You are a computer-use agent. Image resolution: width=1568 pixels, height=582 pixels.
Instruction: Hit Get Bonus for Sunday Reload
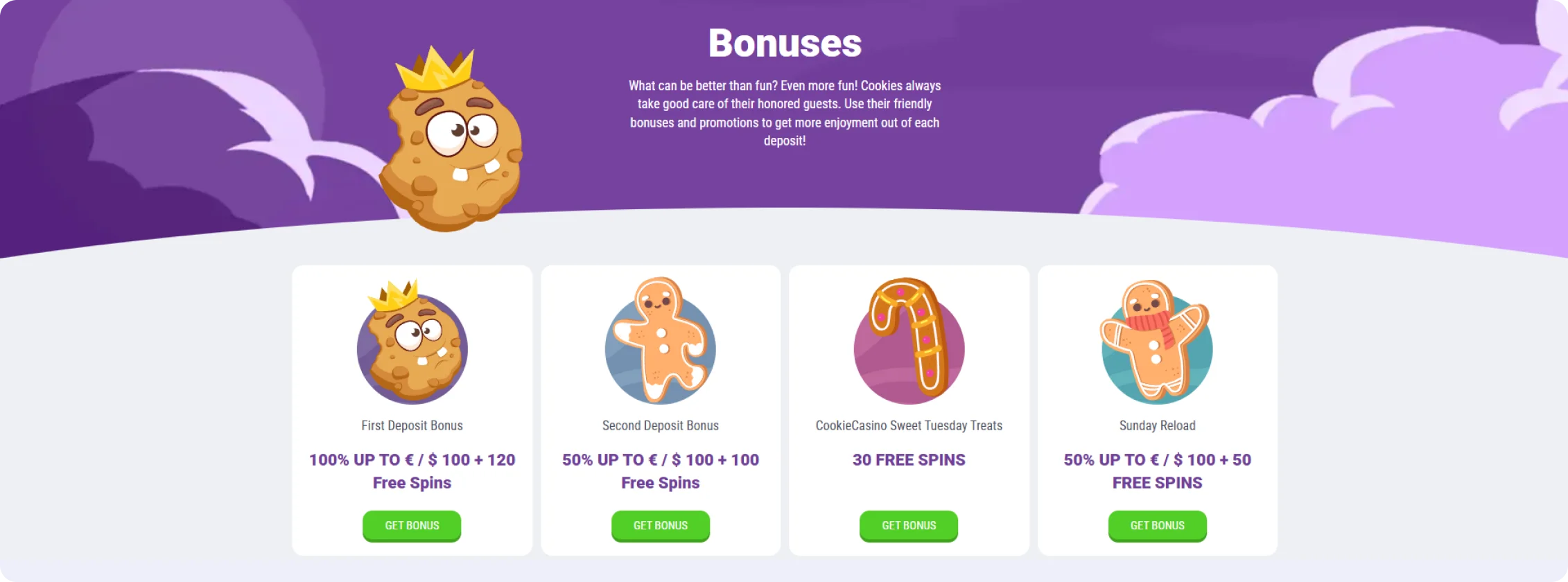click(1157, 526)
